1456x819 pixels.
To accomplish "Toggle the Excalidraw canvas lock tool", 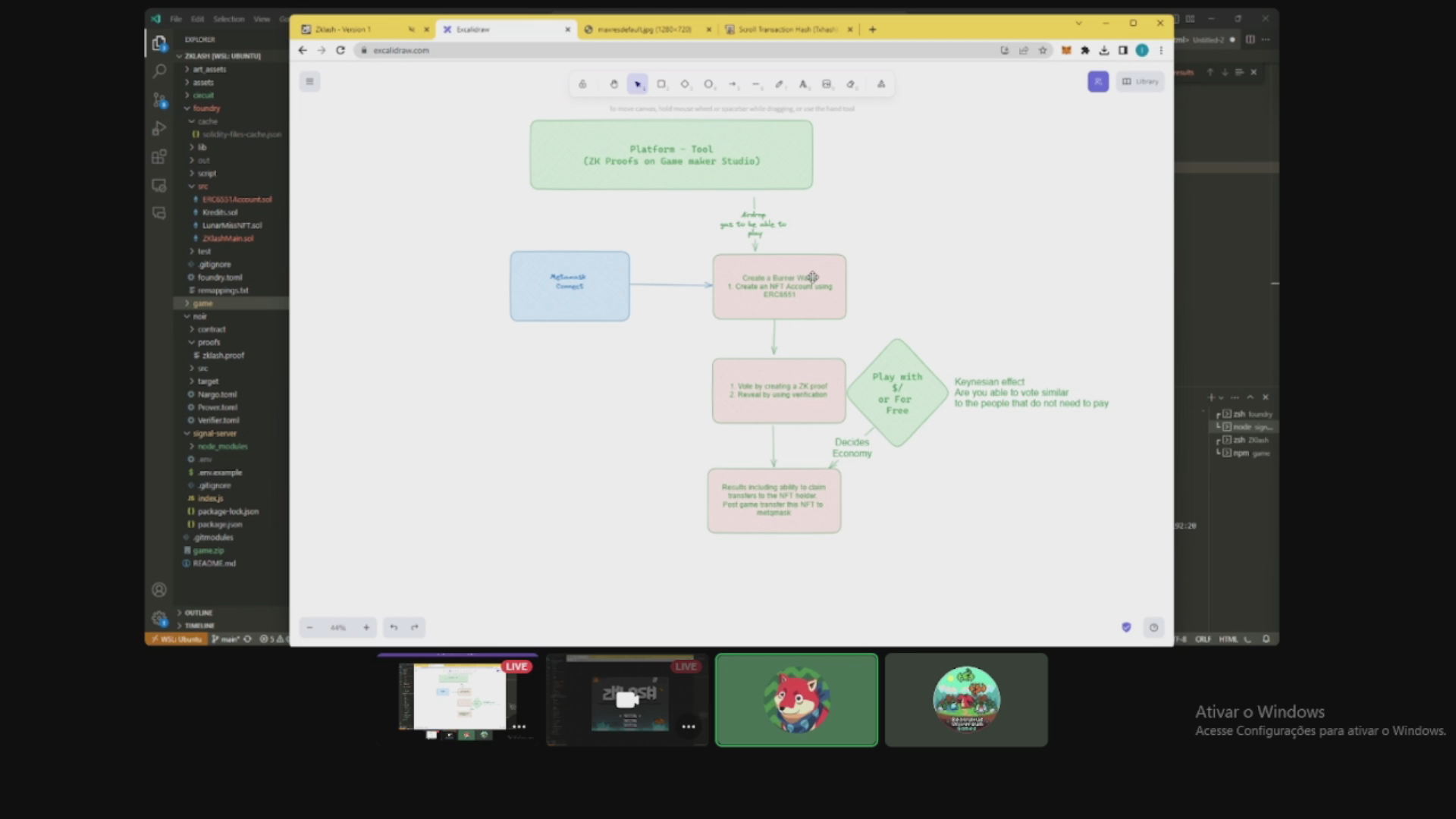I will [x=582, y=84].
